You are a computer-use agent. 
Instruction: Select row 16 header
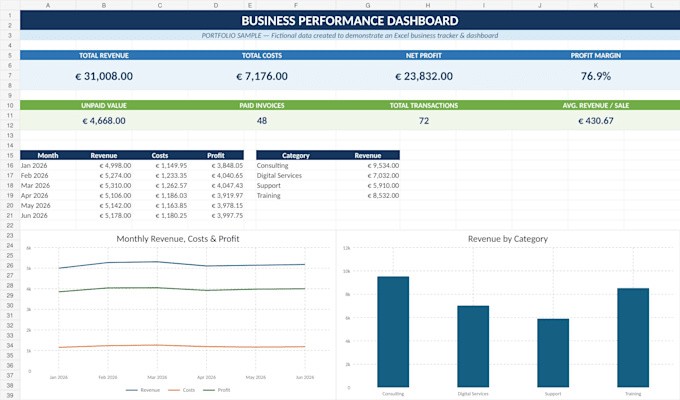tap(10, 166)
